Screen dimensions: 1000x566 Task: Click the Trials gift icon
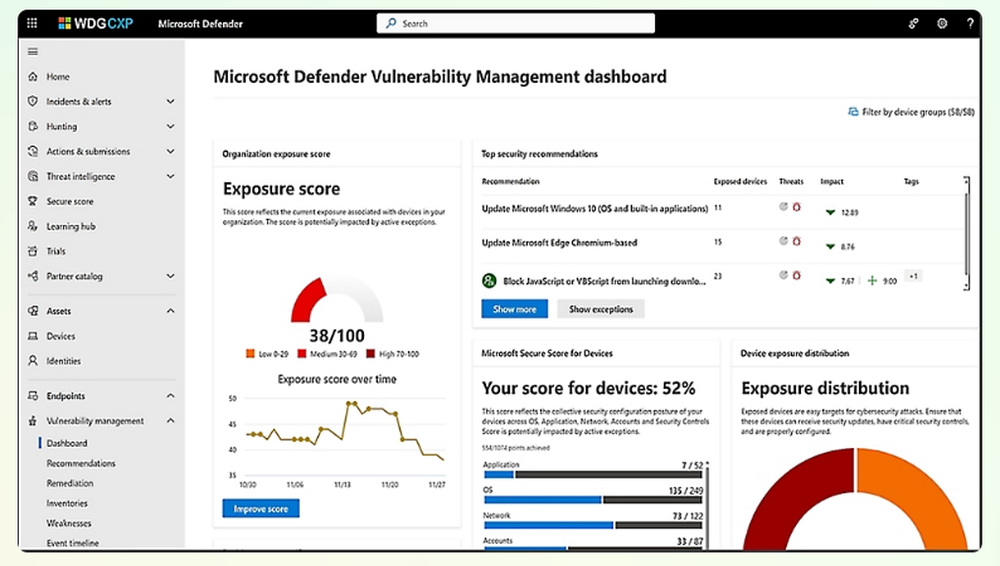(x=33, y=251)
